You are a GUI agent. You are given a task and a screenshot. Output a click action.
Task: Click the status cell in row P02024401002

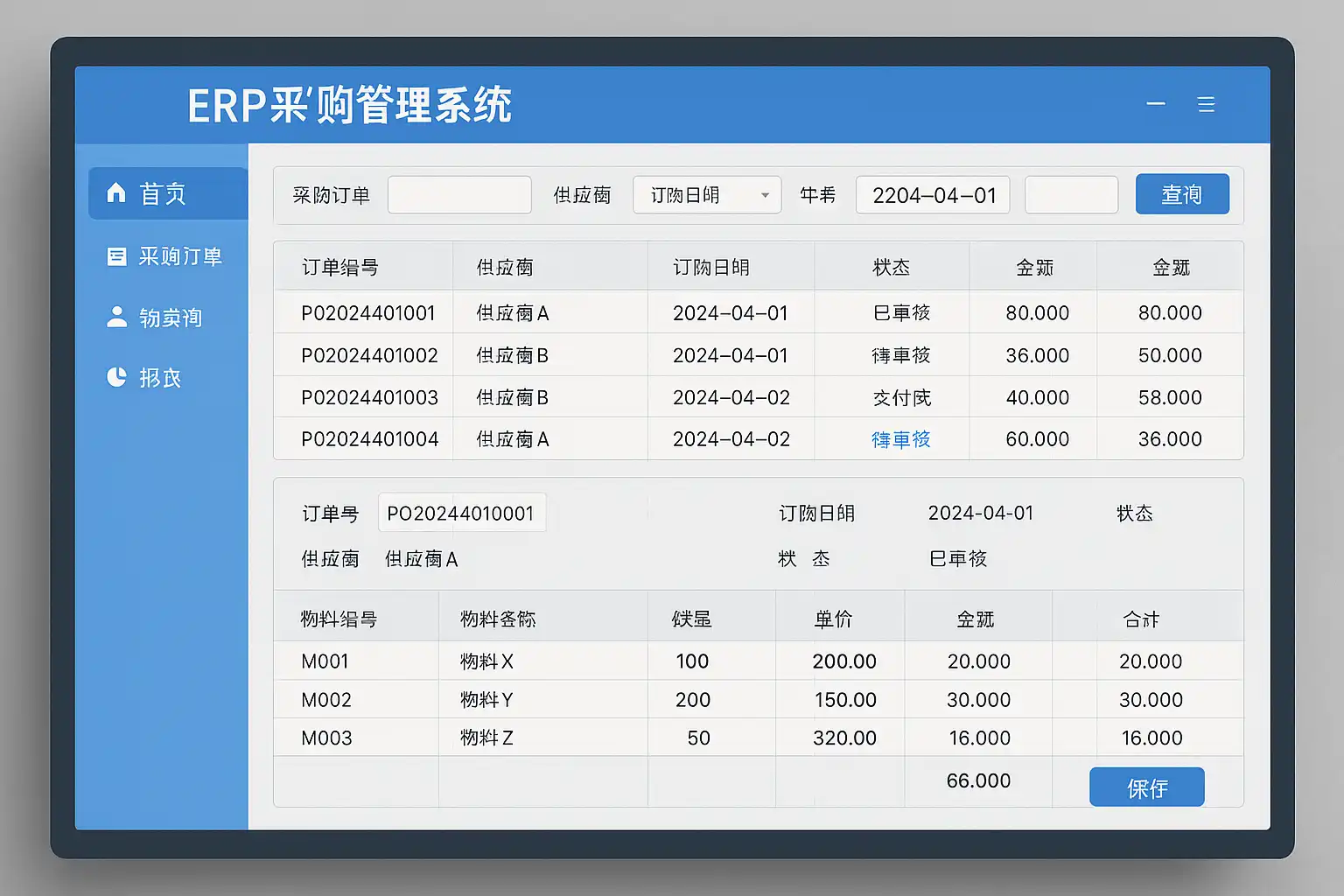click(x=901, y=355)
